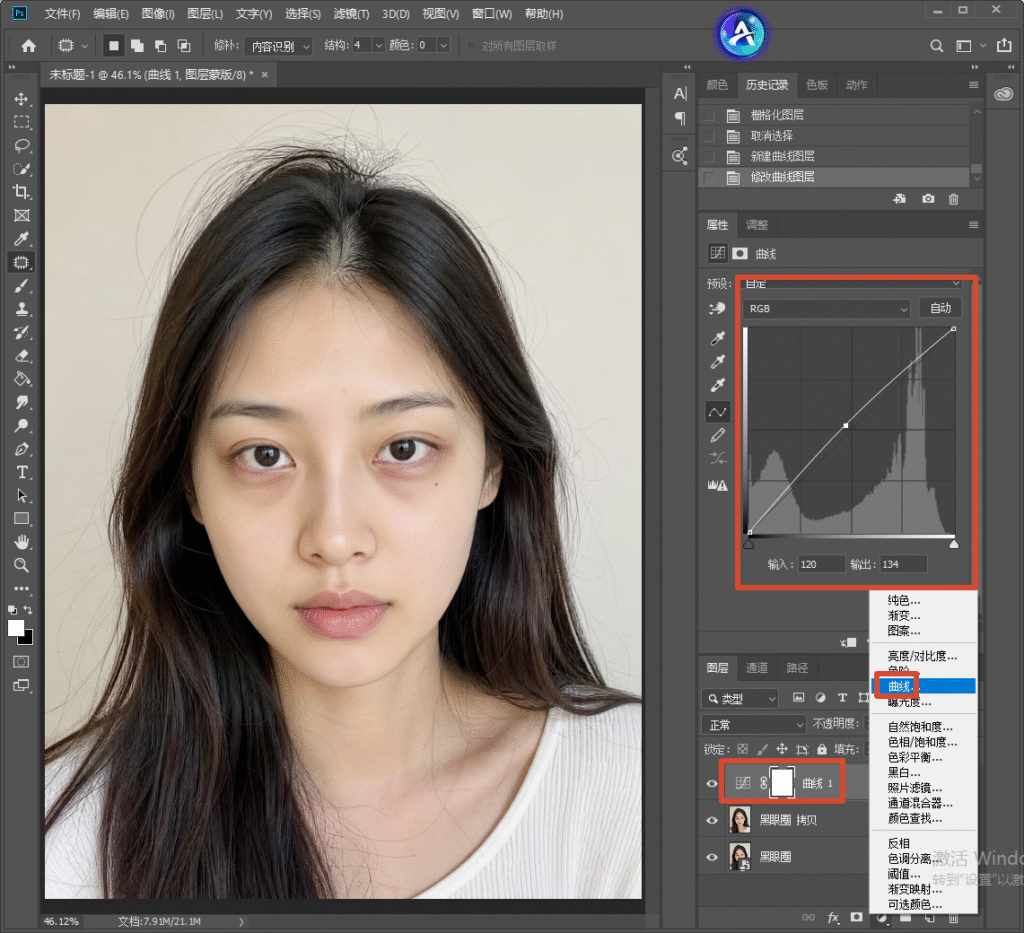Choose 亮度/对比度 from the popup list
Viewport: 1024px width, 933px height.
(x=923, y=656)
